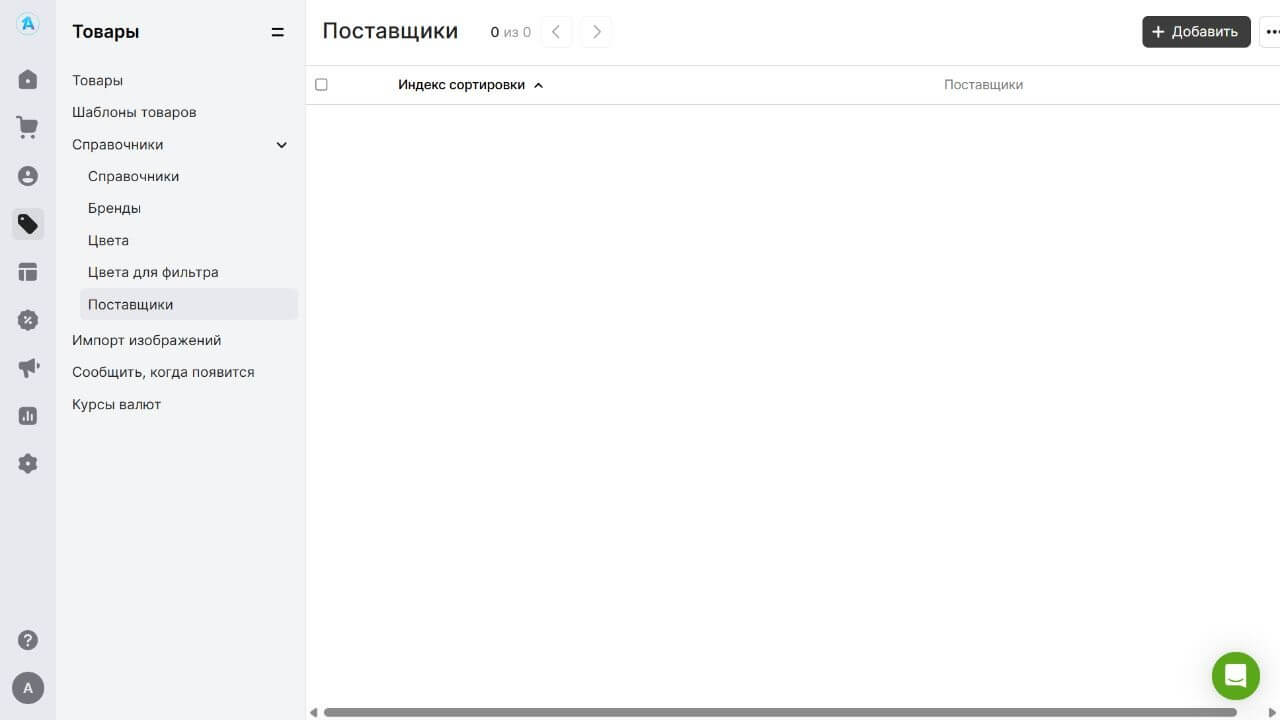Open Цвета для фильтра item
This screenshot has height=720, width=1280.
tap(153, 272)
